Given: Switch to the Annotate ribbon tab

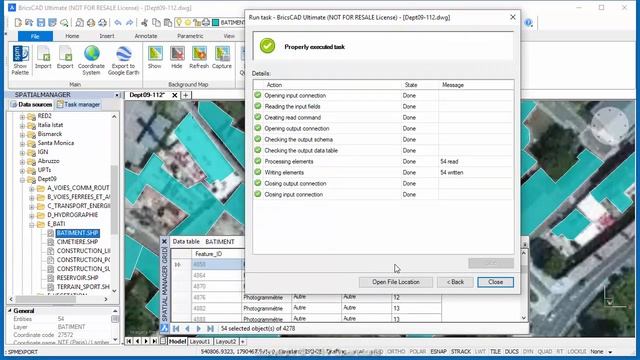Looking at the screenshot, I should point(146,36).
